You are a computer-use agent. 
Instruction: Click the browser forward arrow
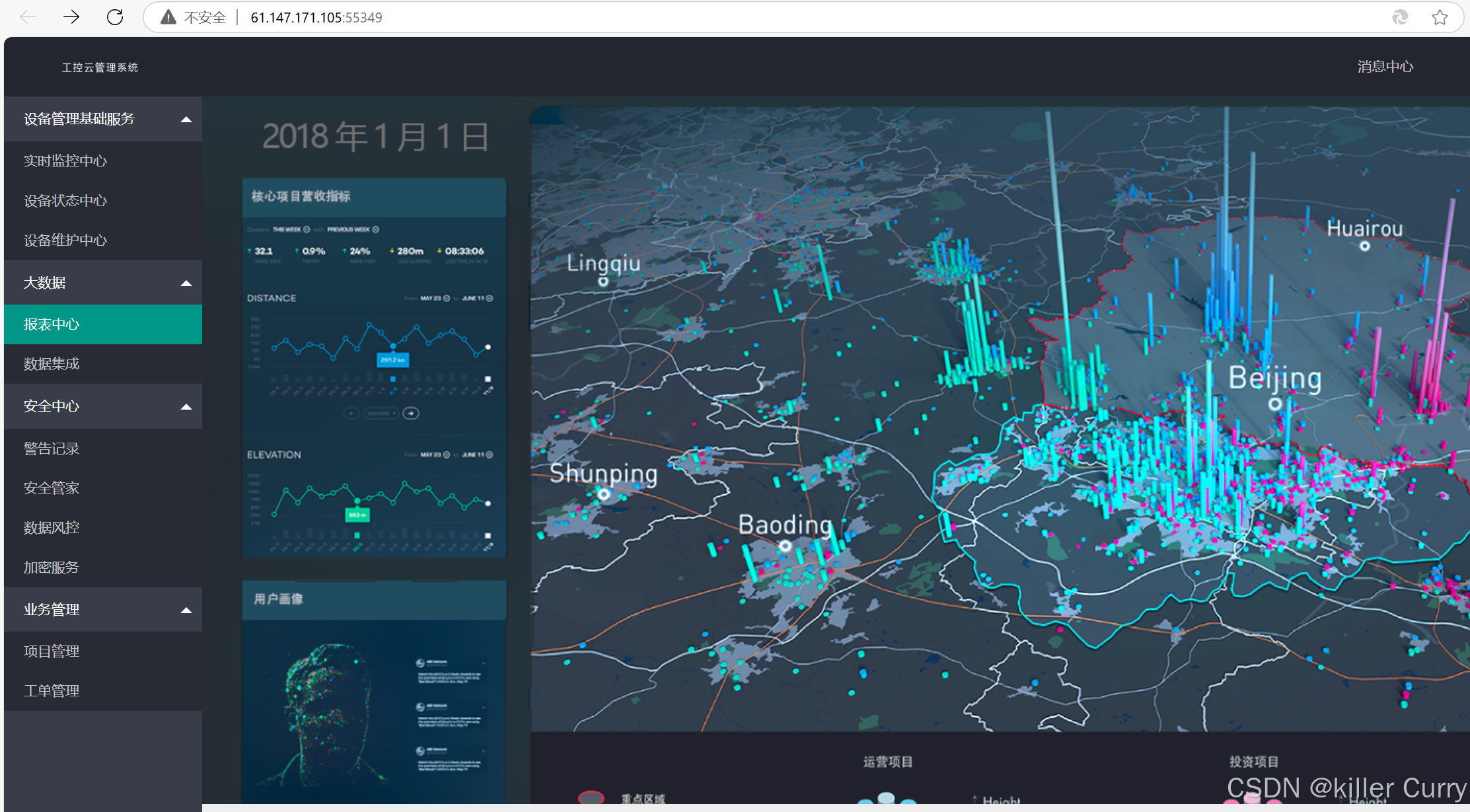71,17
